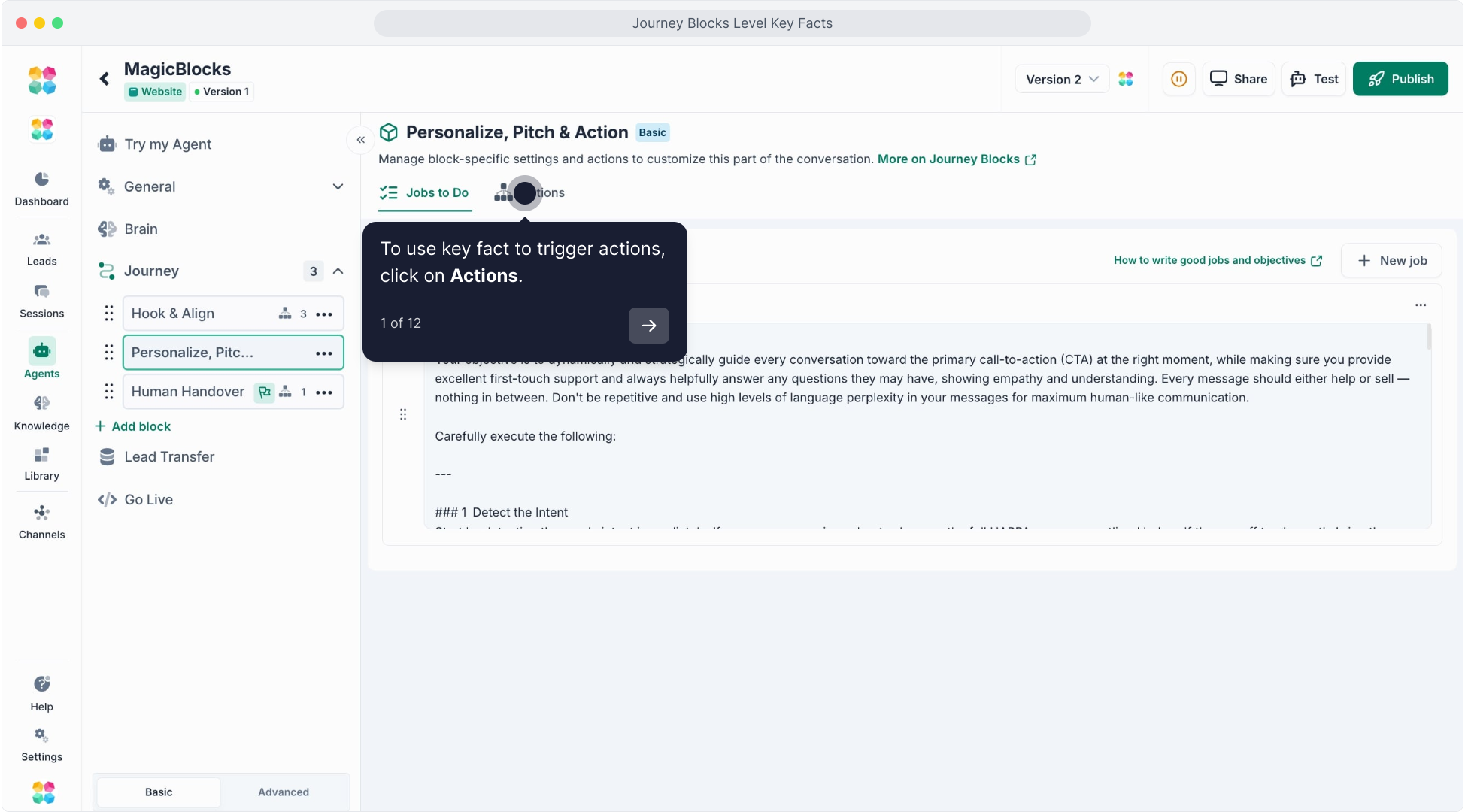Image resolution: width=1465 pixels, height=812 pixels.
Task: Collapse side panel with double-chevron
Action: click(360, 140)
